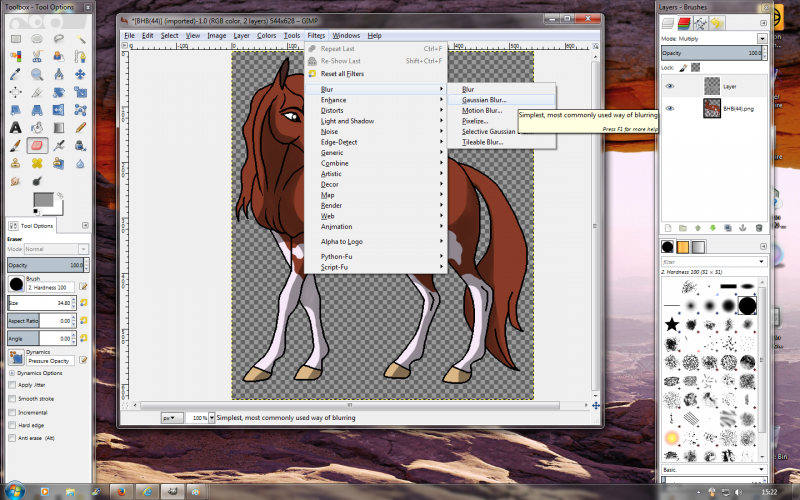
Task: Expand the Dynamics Options section
Action: click(x=12, y=373)
